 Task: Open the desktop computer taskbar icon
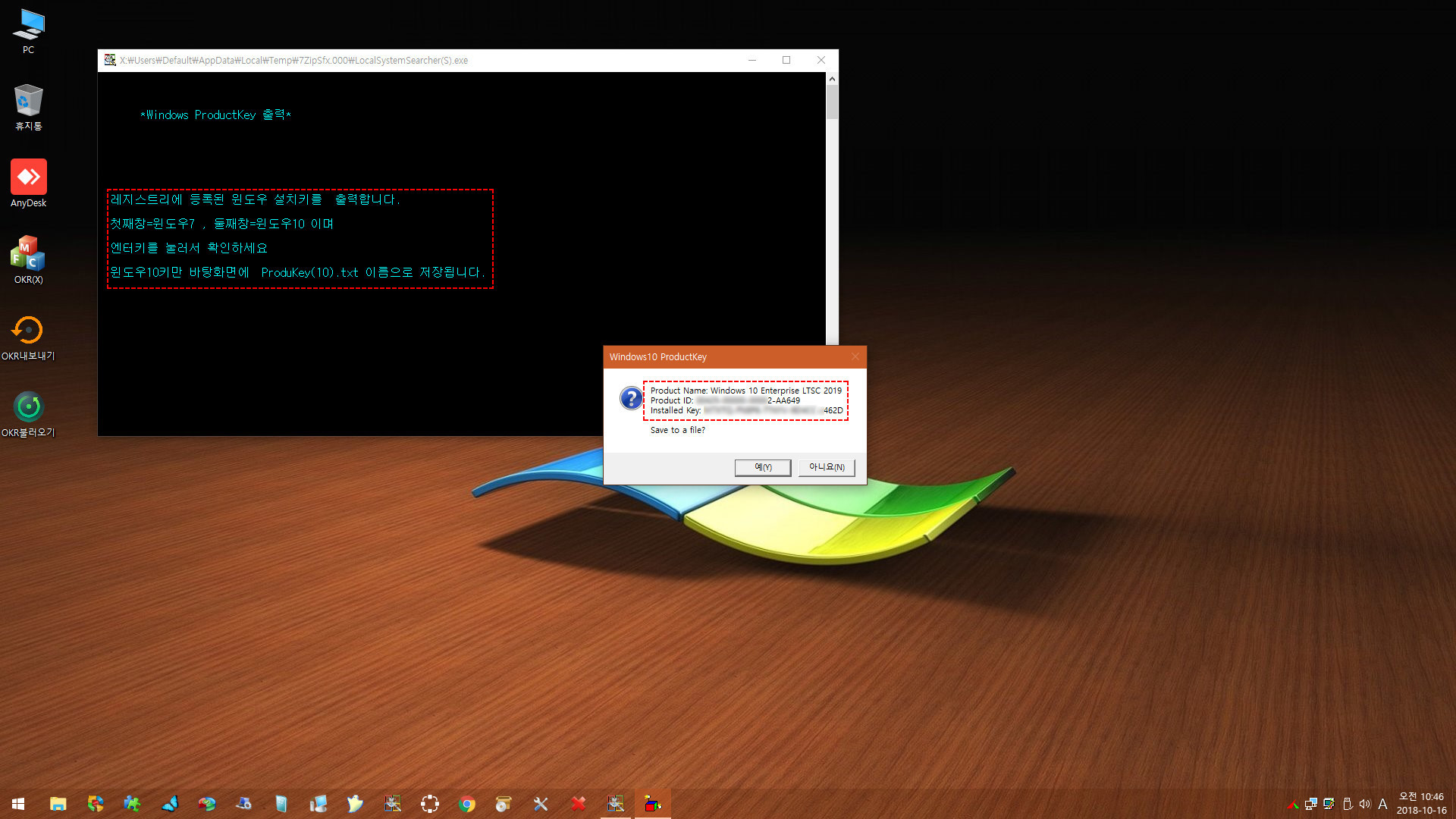pos(318,804)
